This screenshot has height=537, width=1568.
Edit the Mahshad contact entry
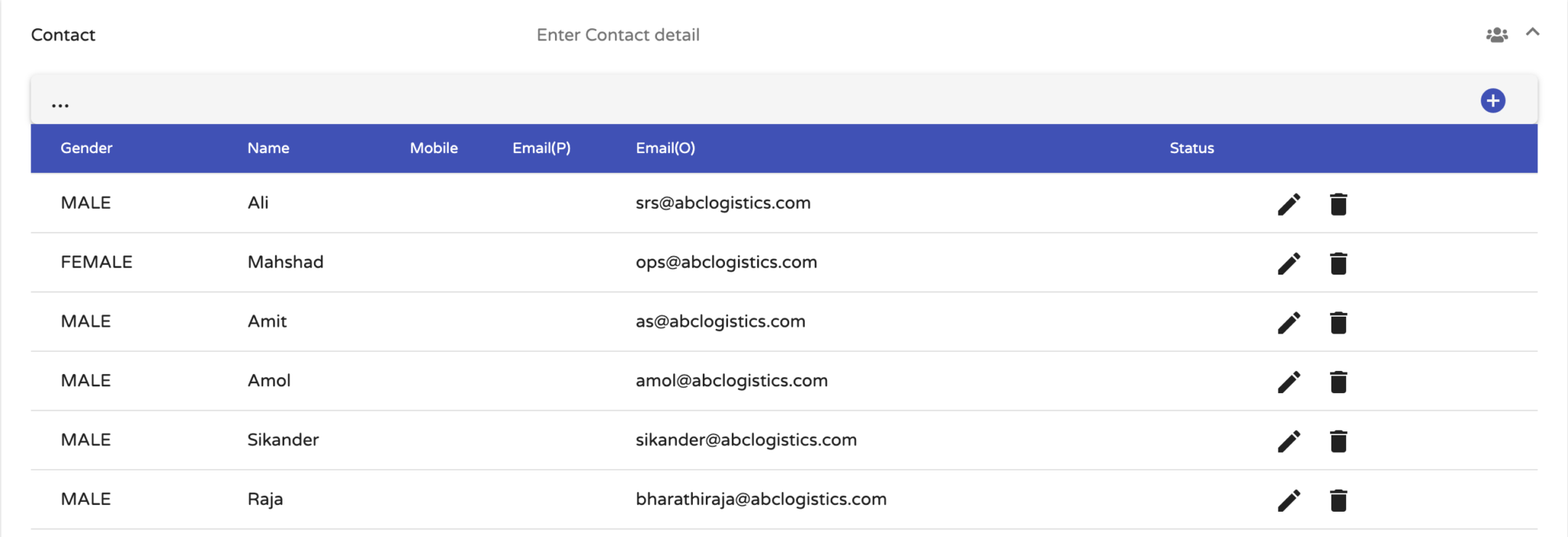coord(1289,263)
